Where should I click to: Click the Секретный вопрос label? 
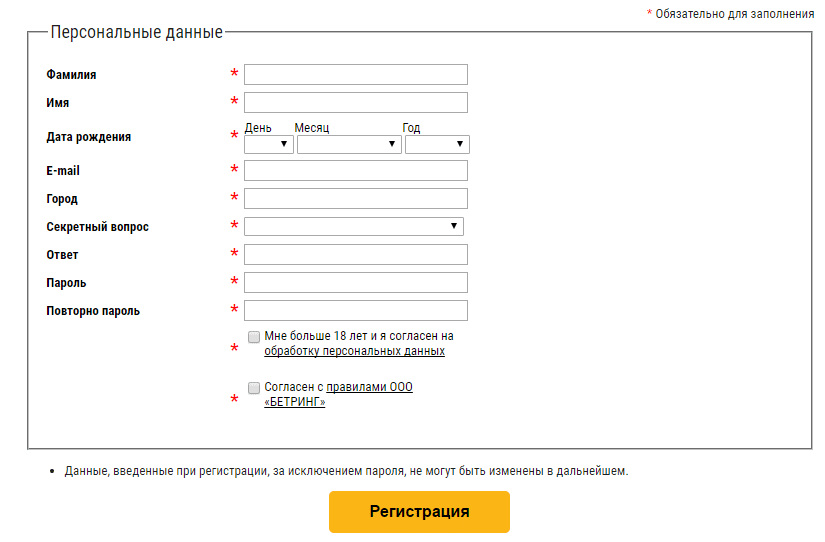(97, 227)
